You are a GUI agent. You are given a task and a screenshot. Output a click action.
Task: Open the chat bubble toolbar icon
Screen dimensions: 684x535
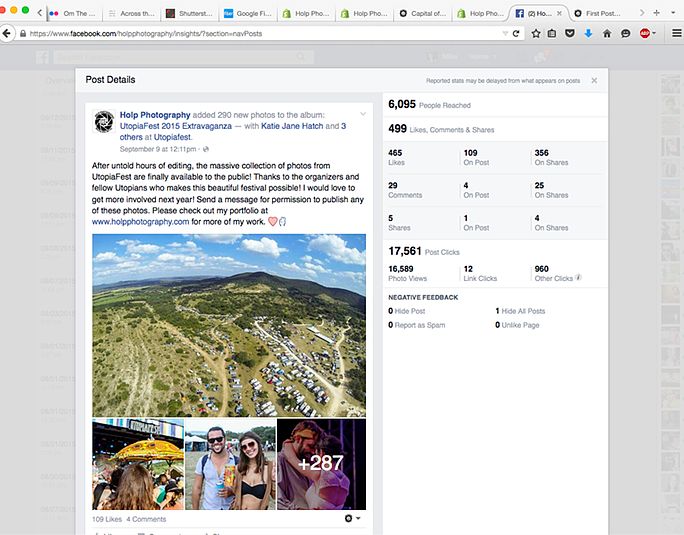626,34
